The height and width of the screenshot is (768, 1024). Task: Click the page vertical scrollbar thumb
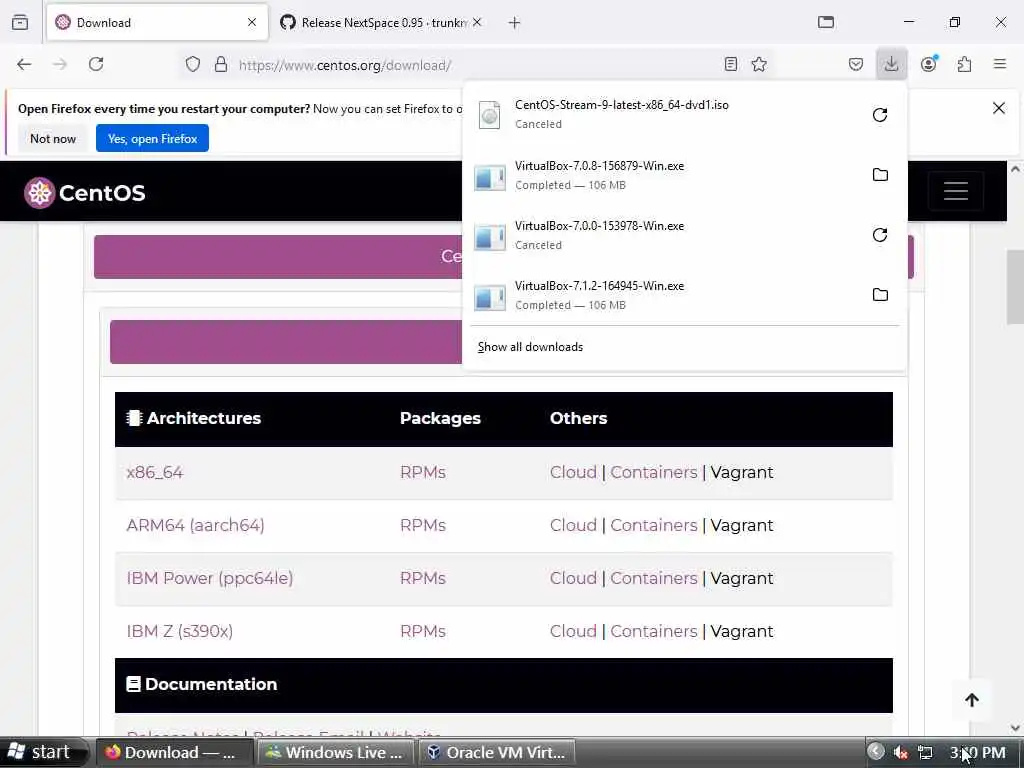pyautogui.click(x=1016, y=287)
